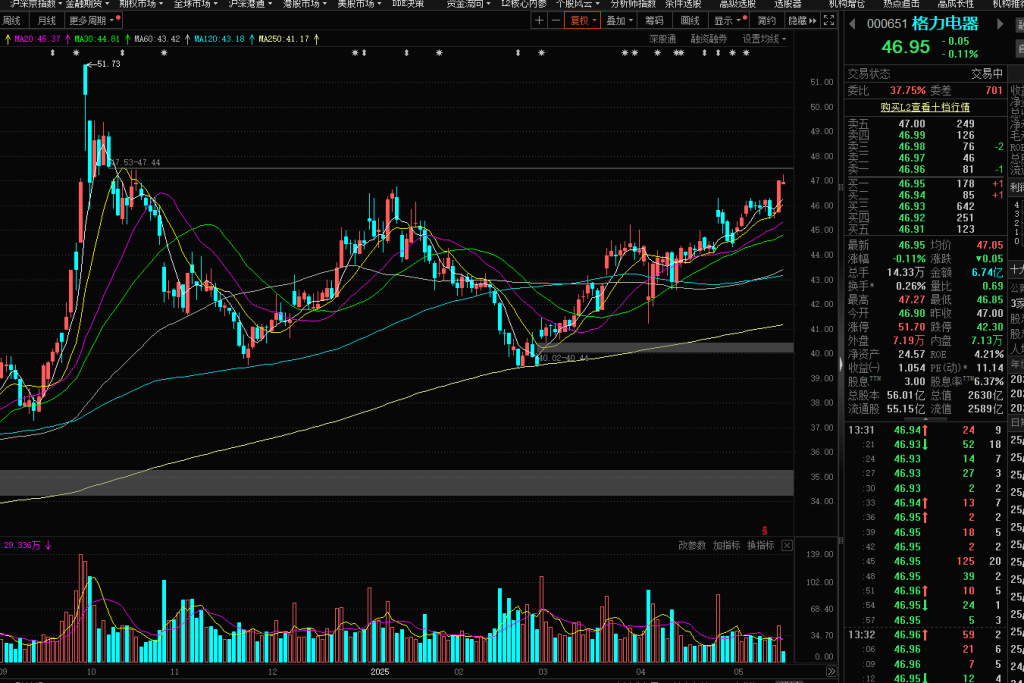Open 美股市场 menu
This screenshot has width=1024, height=683.
click(x=359, y=4)
